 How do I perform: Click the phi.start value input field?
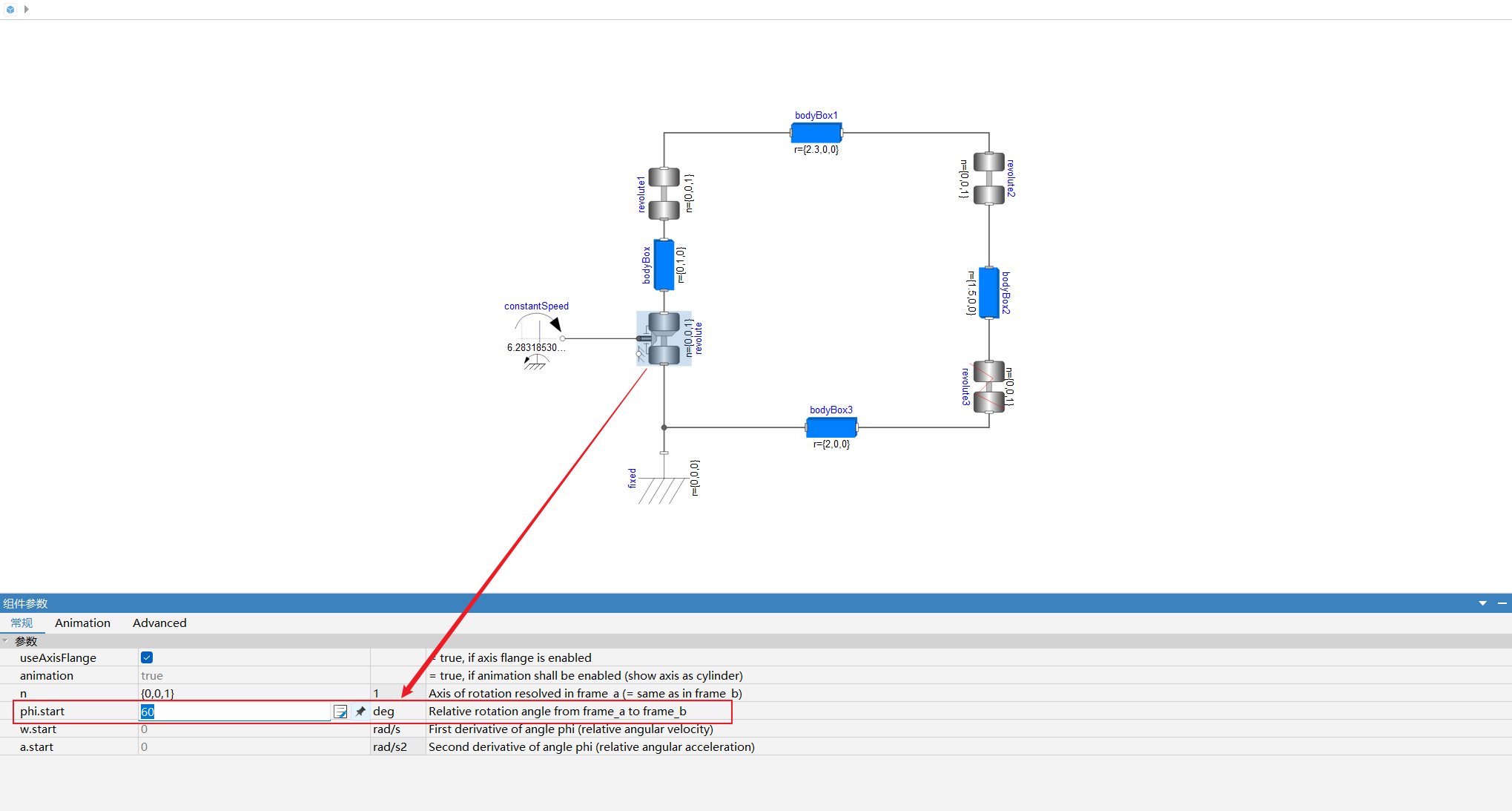[234, 712]
